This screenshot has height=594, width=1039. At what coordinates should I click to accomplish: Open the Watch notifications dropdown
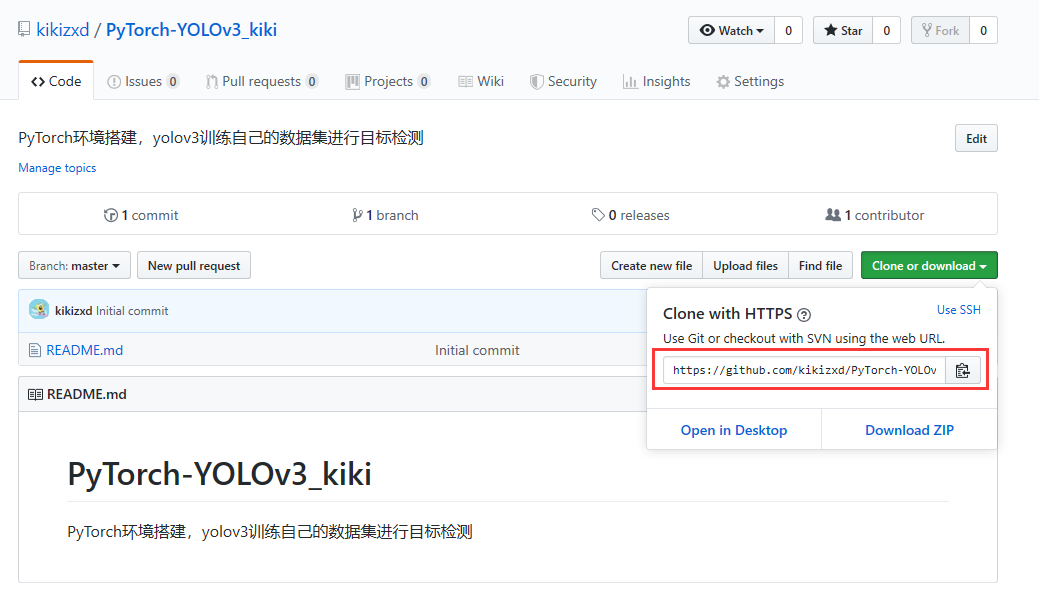(x=732, y=30)
